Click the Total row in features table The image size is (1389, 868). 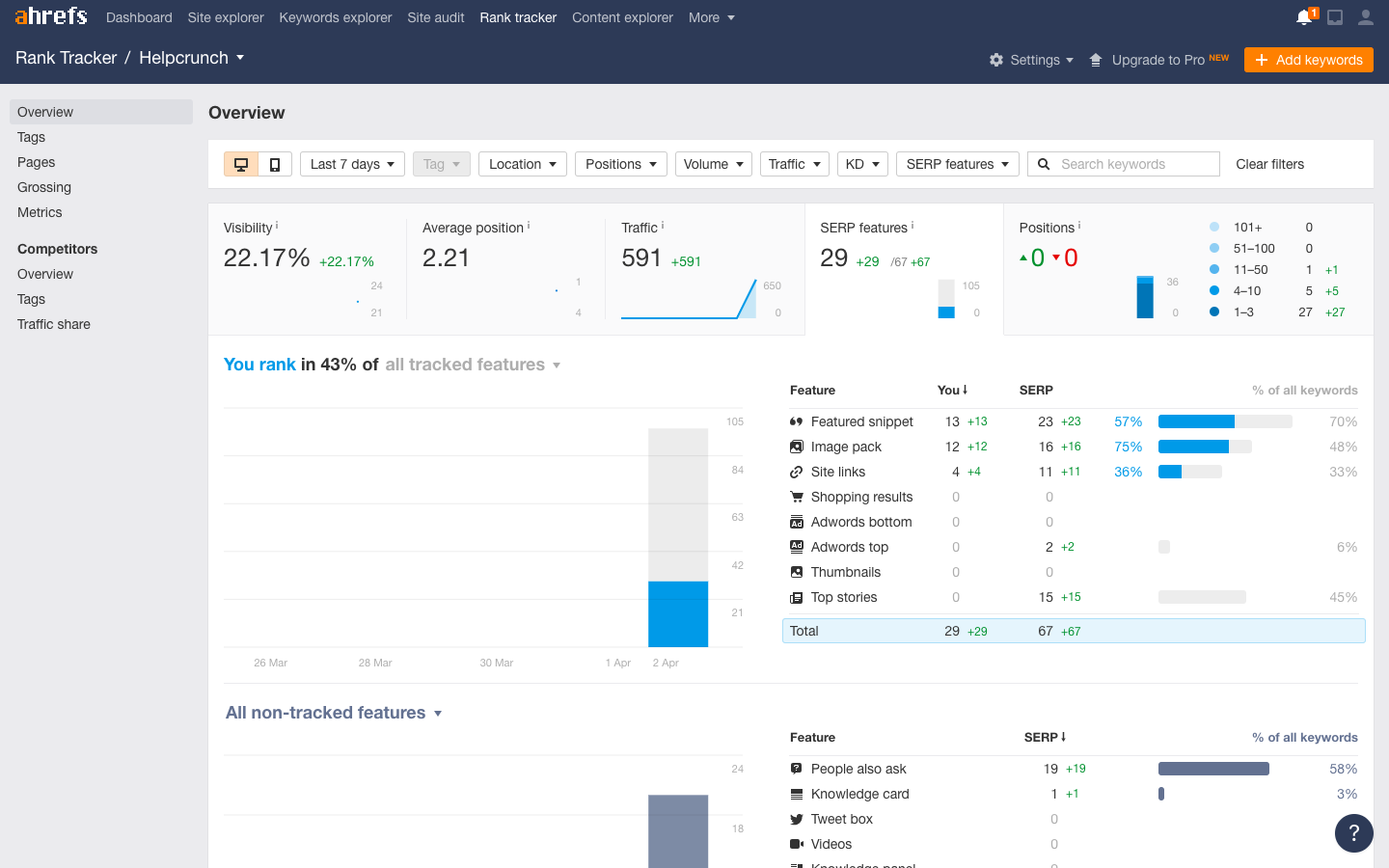tap(1074, 631)
